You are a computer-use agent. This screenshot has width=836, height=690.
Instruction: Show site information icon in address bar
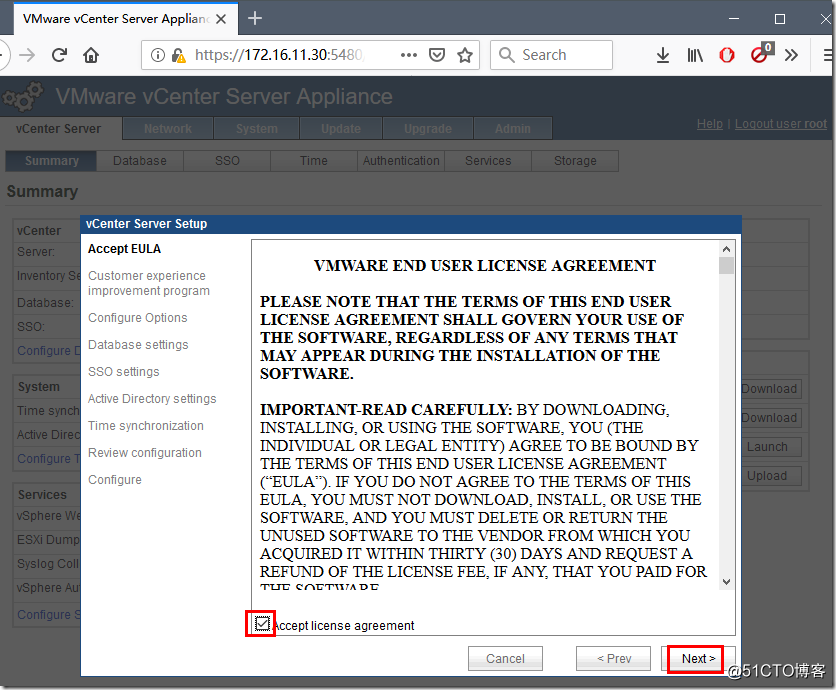click(x=158, y=55)
